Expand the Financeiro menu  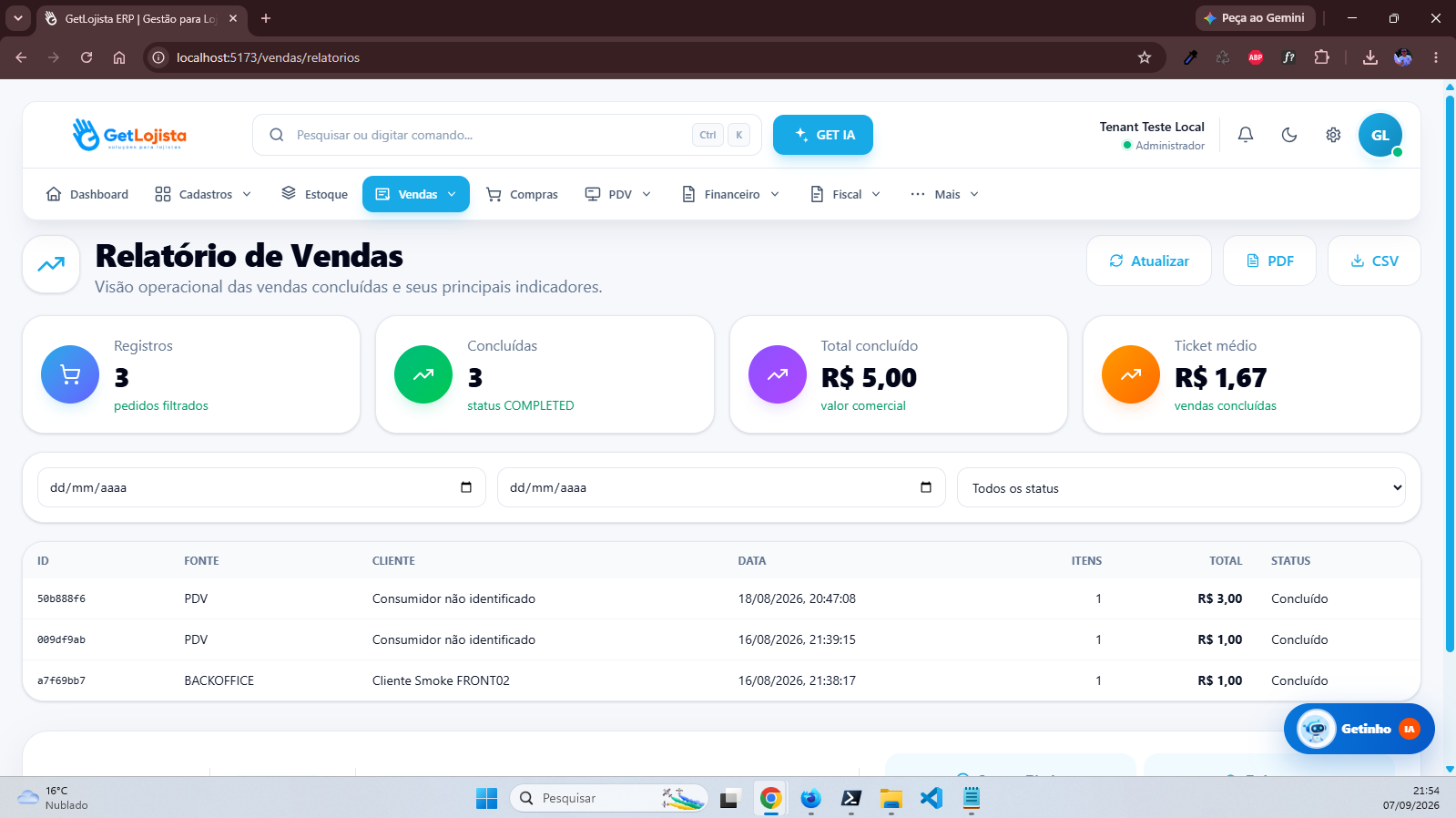[731, 194]
